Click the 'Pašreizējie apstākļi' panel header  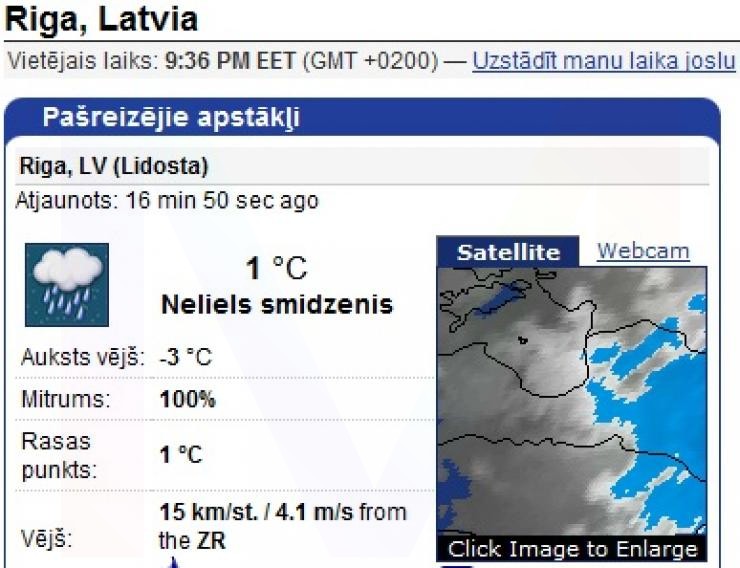(171, 119)
